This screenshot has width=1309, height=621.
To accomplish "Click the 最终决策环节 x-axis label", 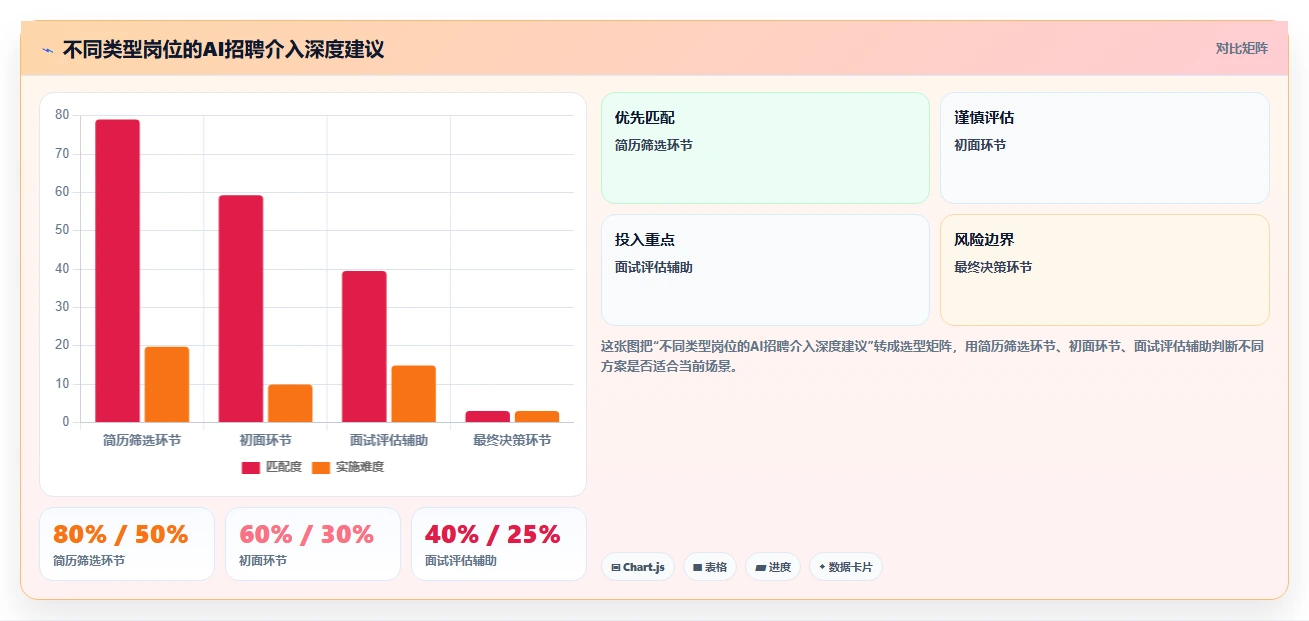I will pyautogui.click(x=512, y=440).
